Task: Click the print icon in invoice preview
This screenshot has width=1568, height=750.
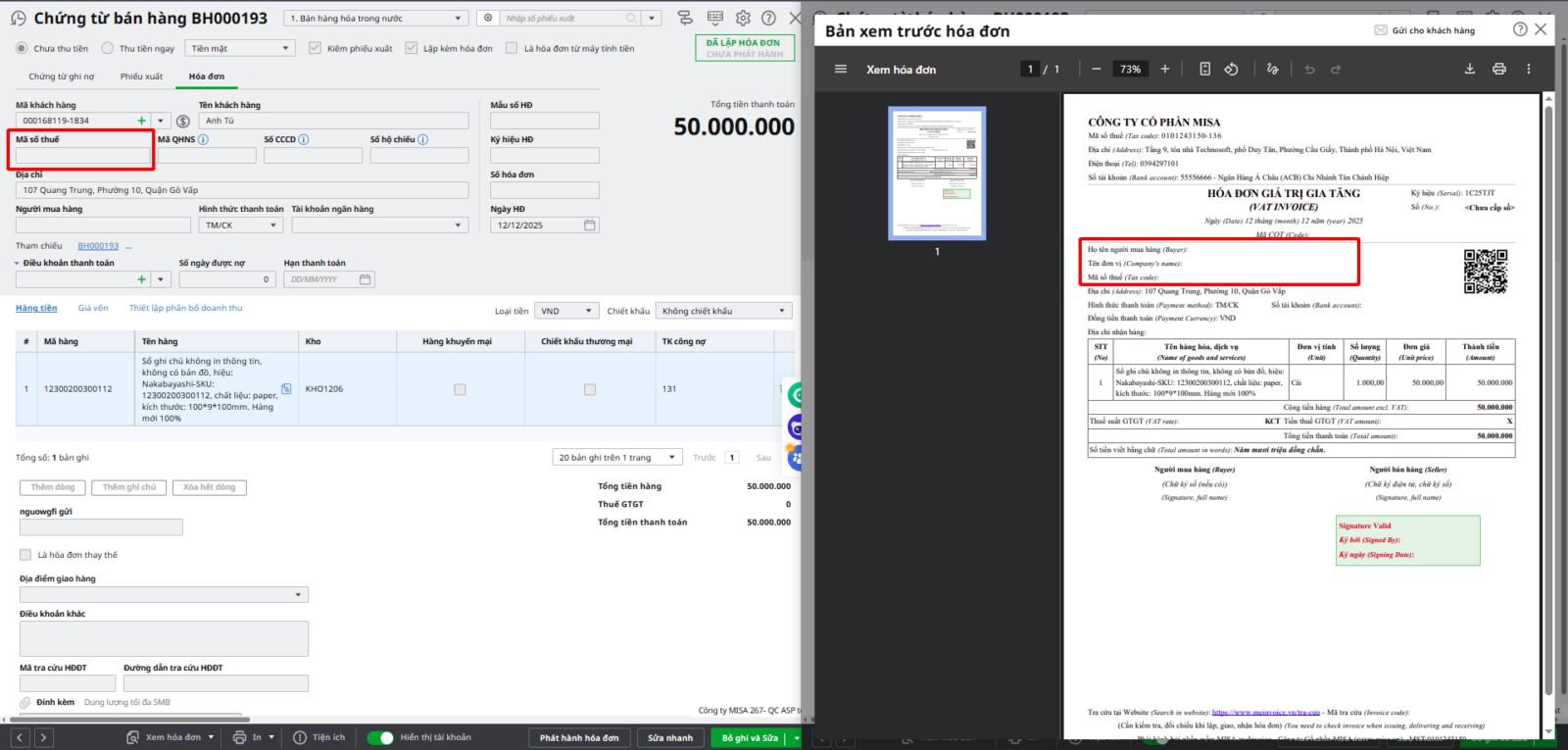Action: [x=1498, y=70]
